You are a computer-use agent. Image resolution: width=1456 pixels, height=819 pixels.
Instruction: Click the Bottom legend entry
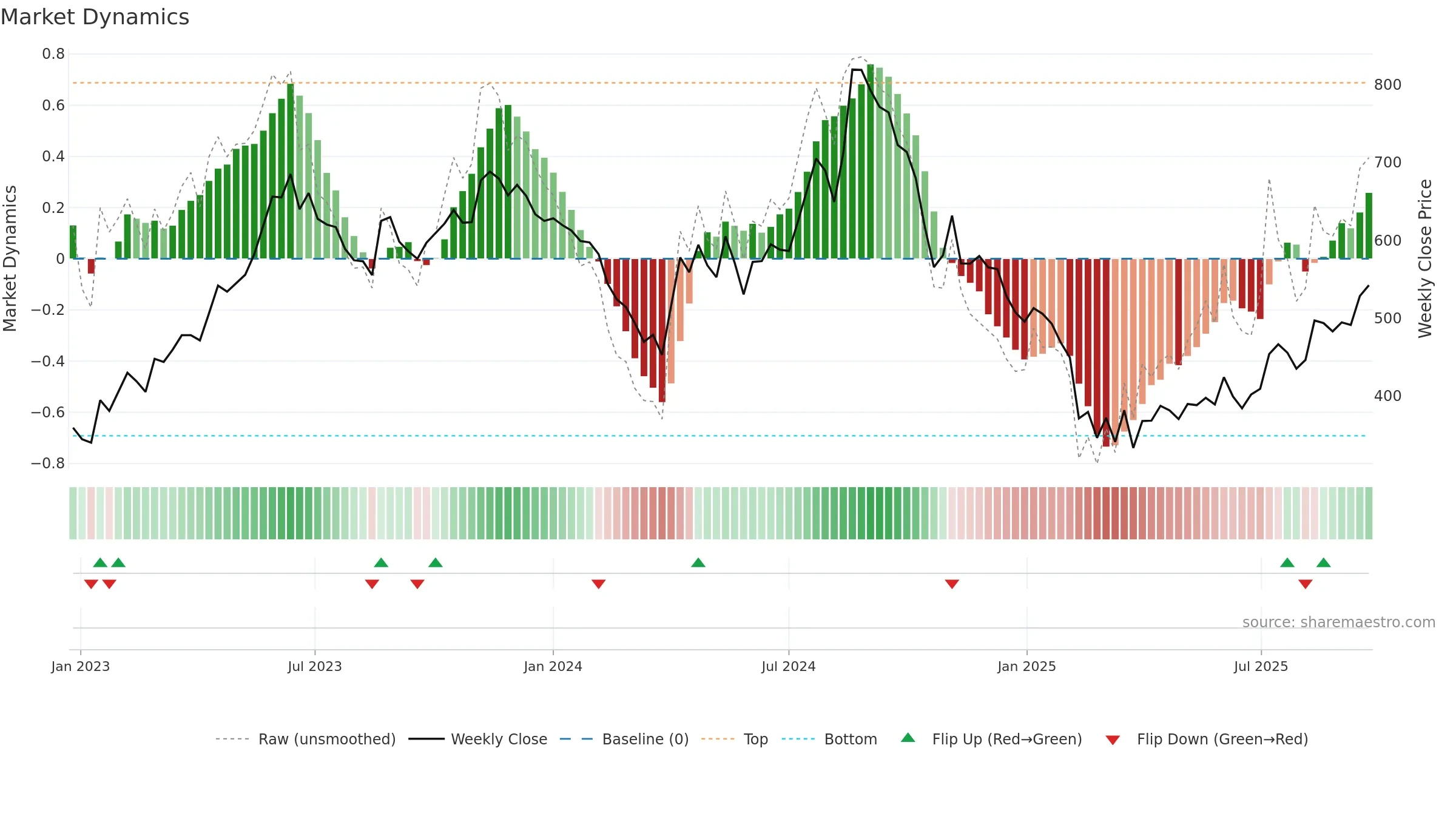coord(829,739)
